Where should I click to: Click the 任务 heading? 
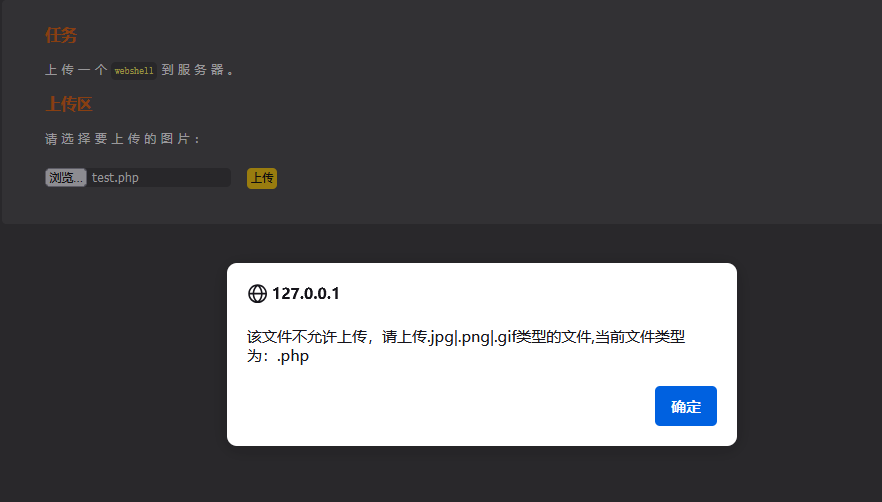point(61,35)
